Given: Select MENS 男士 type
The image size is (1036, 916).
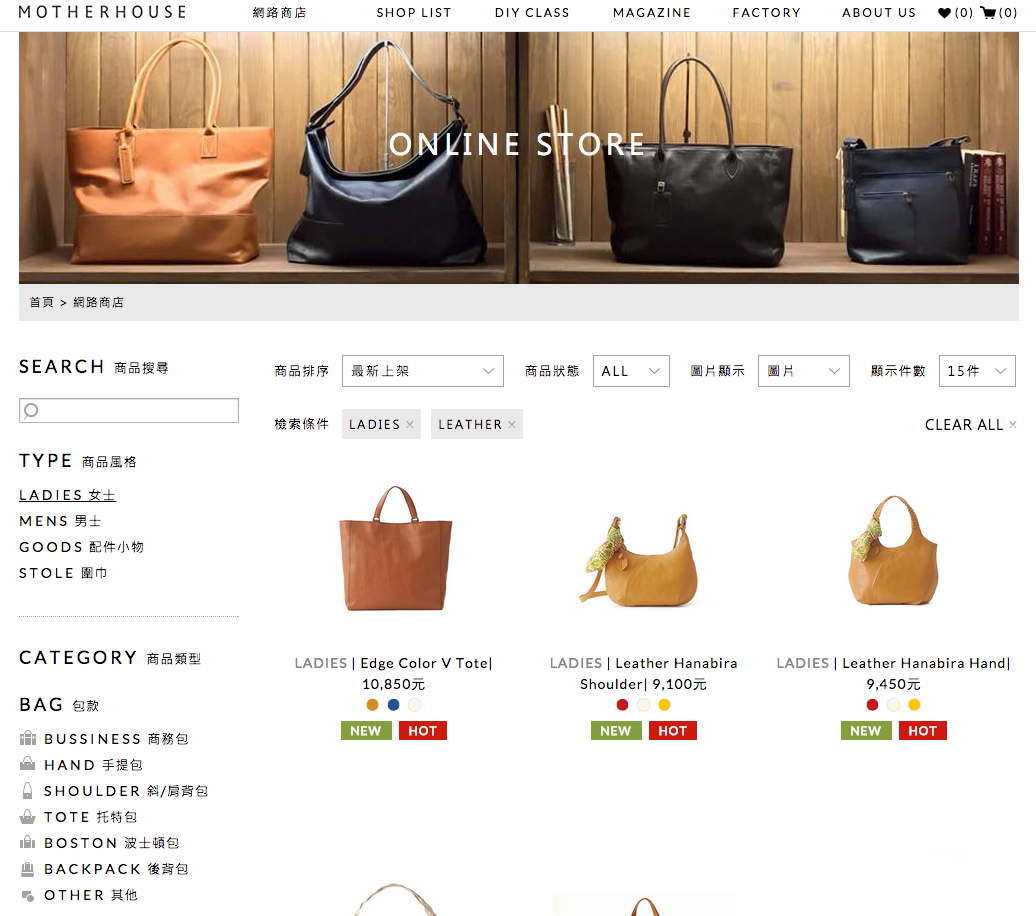Looking at the screenshot, I should [60, 521].
